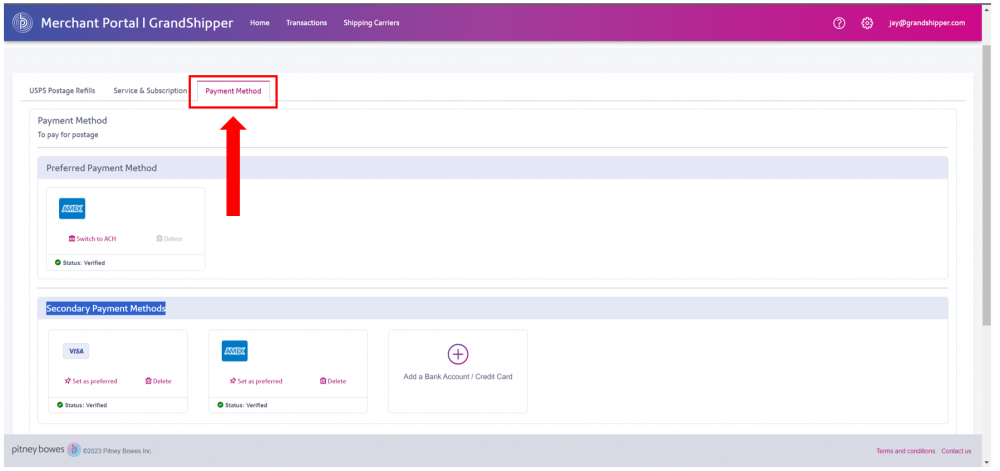Click 'Status: Verified' on the VISA card
This screenshot has height=471, width=1000.
click(86, 405)
